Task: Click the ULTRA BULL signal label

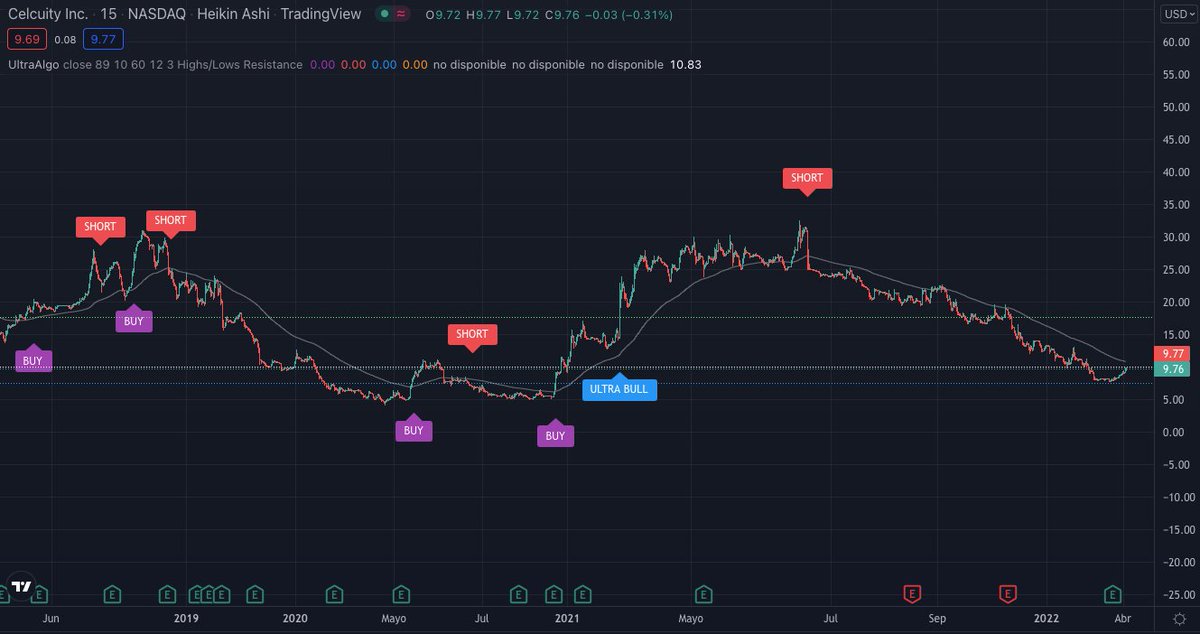Action: (x=619, y=389)
